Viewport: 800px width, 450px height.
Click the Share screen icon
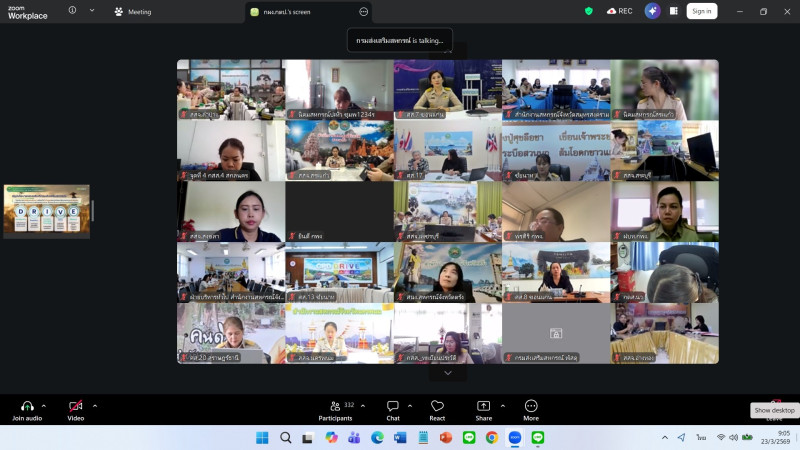coord(483,406)
